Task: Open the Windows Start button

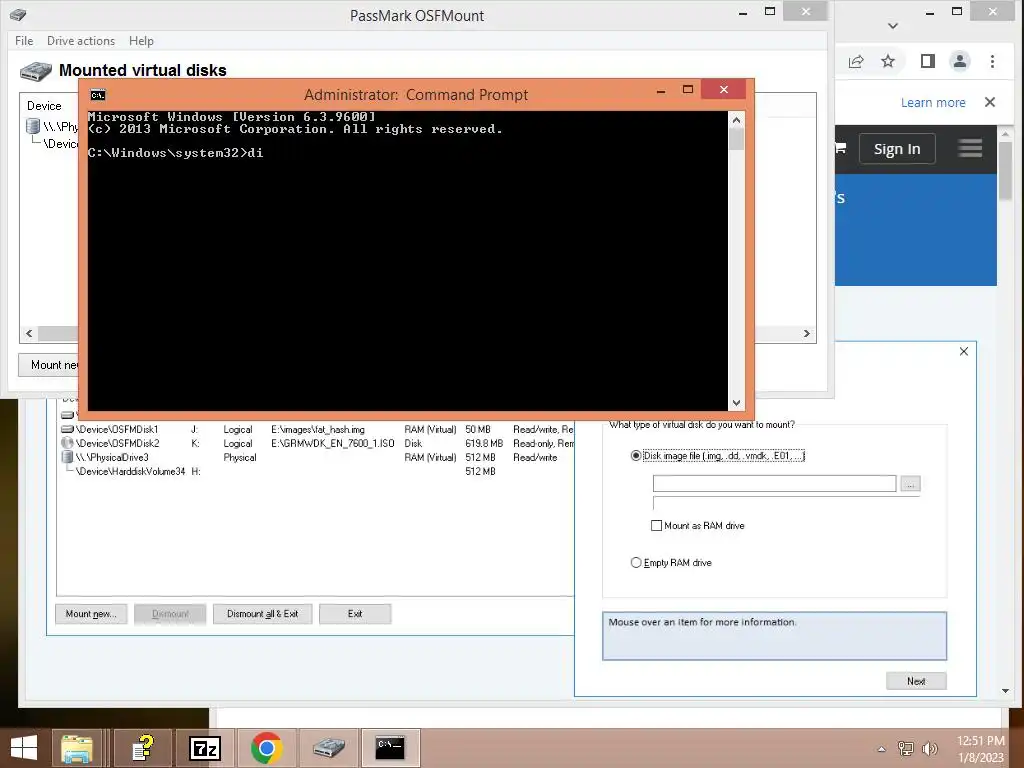Action: 24,748
